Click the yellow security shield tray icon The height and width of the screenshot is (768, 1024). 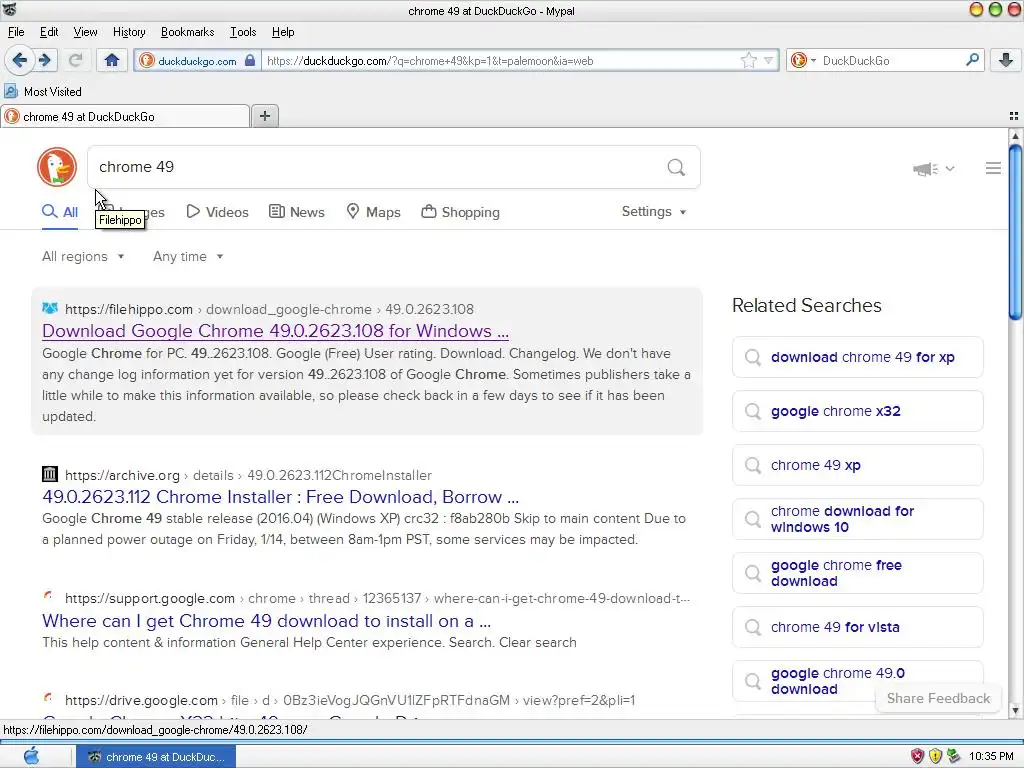935,756
